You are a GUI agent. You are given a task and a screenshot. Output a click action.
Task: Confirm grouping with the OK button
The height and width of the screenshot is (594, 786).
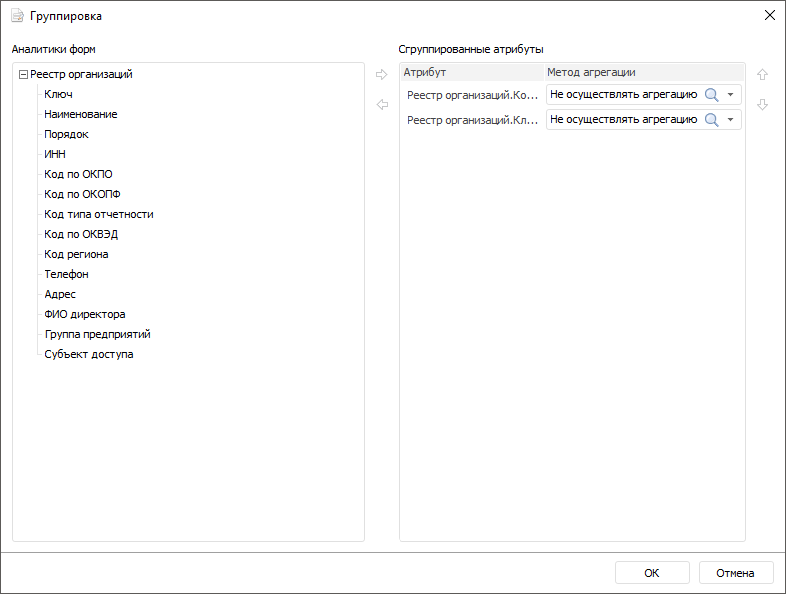652,573
